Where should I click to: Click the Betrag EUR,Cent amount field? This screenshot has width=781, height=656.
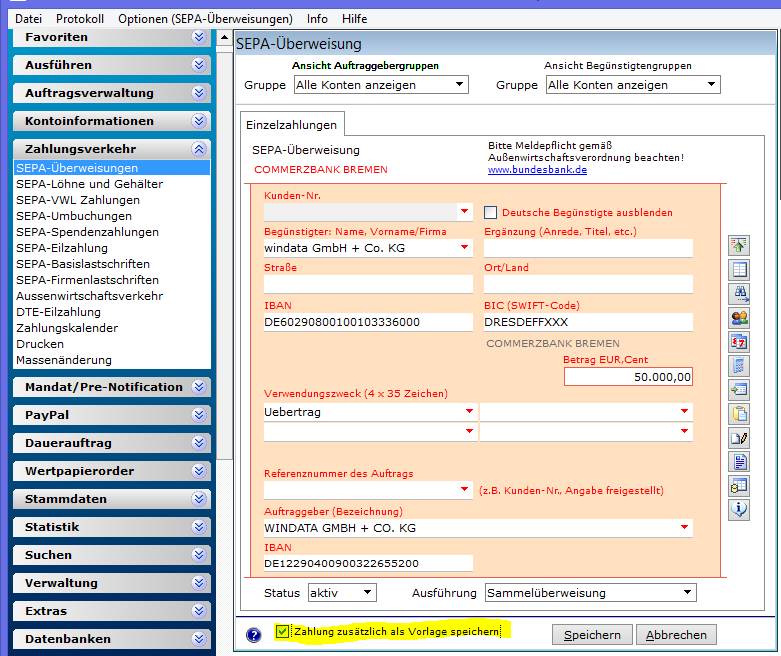click(x=628, y=377)
